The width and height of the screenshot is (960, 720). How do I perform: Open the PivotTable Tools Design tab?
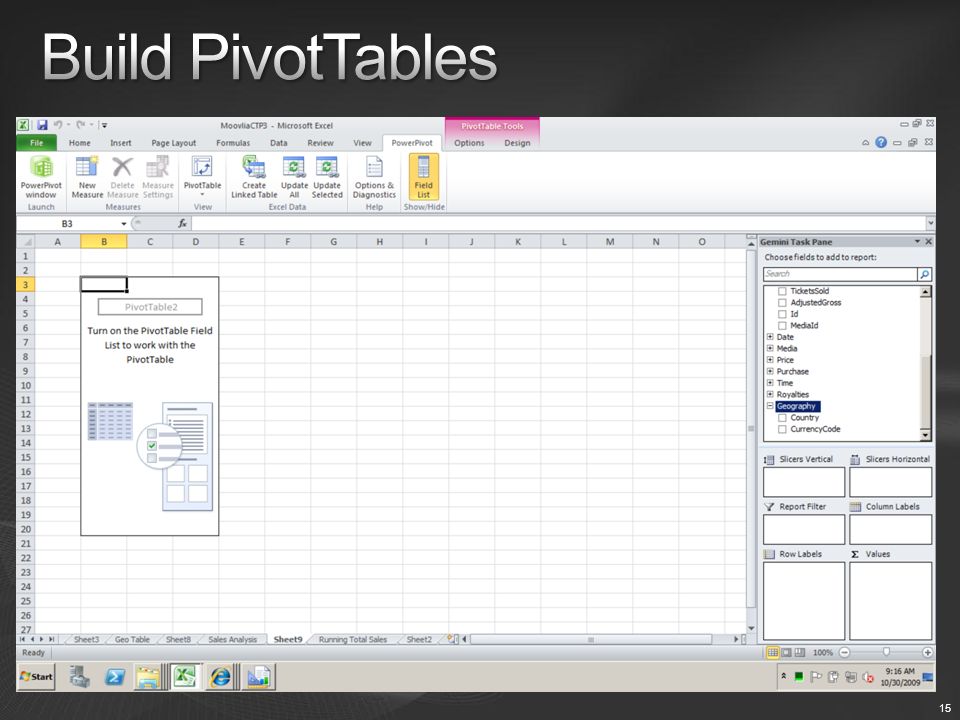pyautogui.click(x=517, y=143)
